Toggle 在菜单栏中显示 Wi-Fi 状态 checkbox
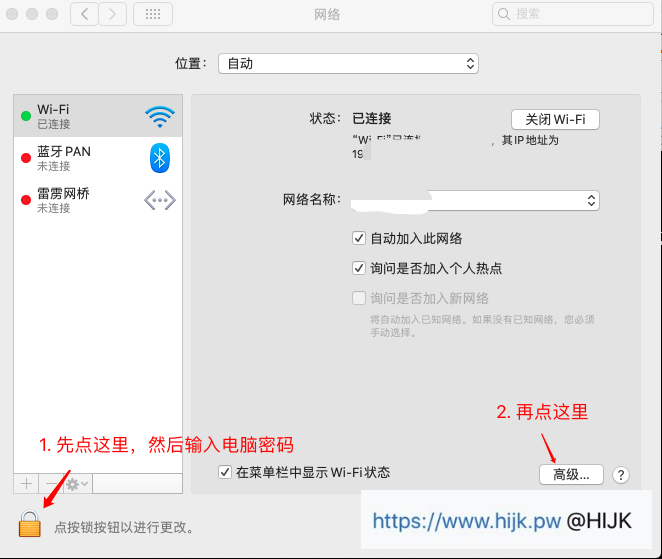 pyautogui.click(x=225, y=472)
